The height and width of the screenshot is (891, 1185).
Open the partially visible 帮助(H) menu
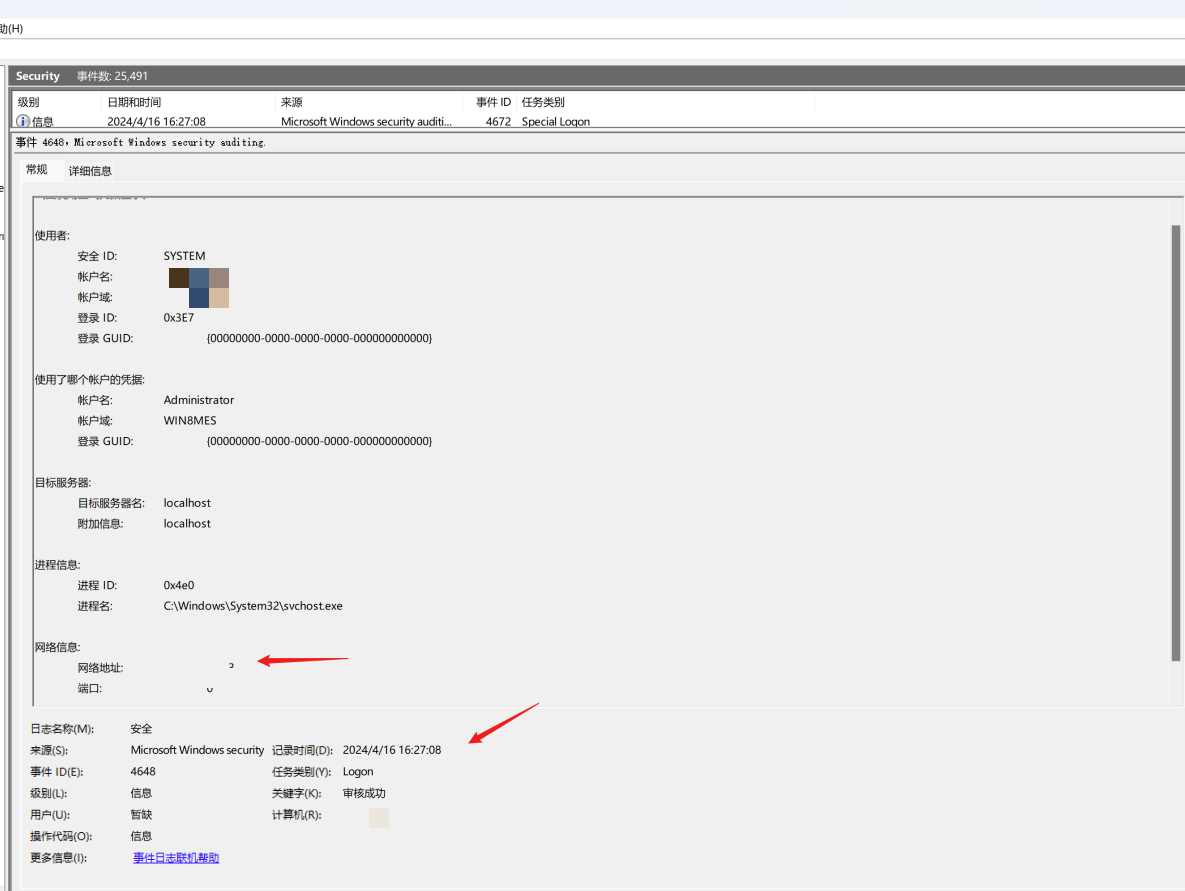pos(11,29)
